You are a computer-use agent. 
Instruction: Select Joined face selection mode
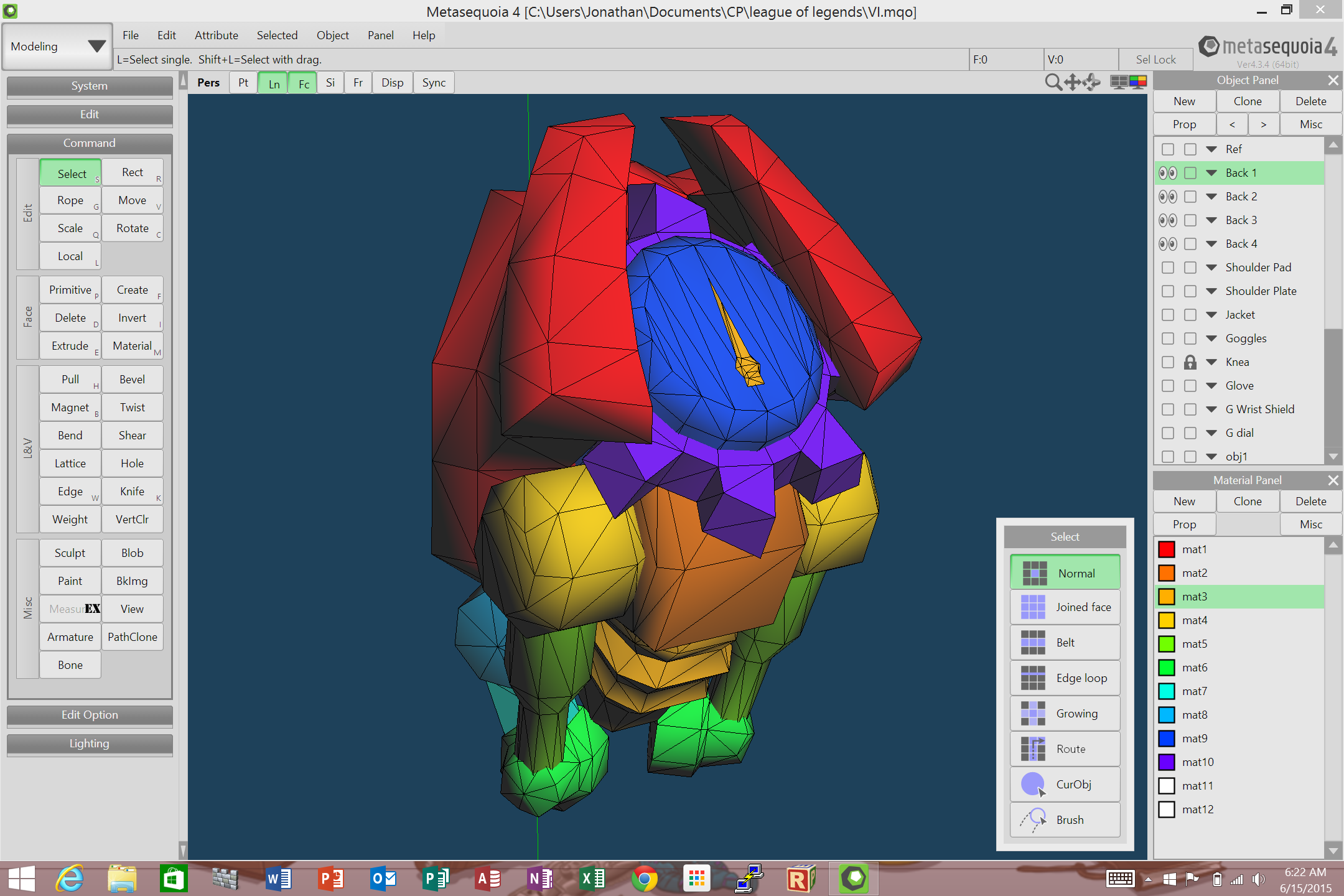click(x=1065, y=607)
